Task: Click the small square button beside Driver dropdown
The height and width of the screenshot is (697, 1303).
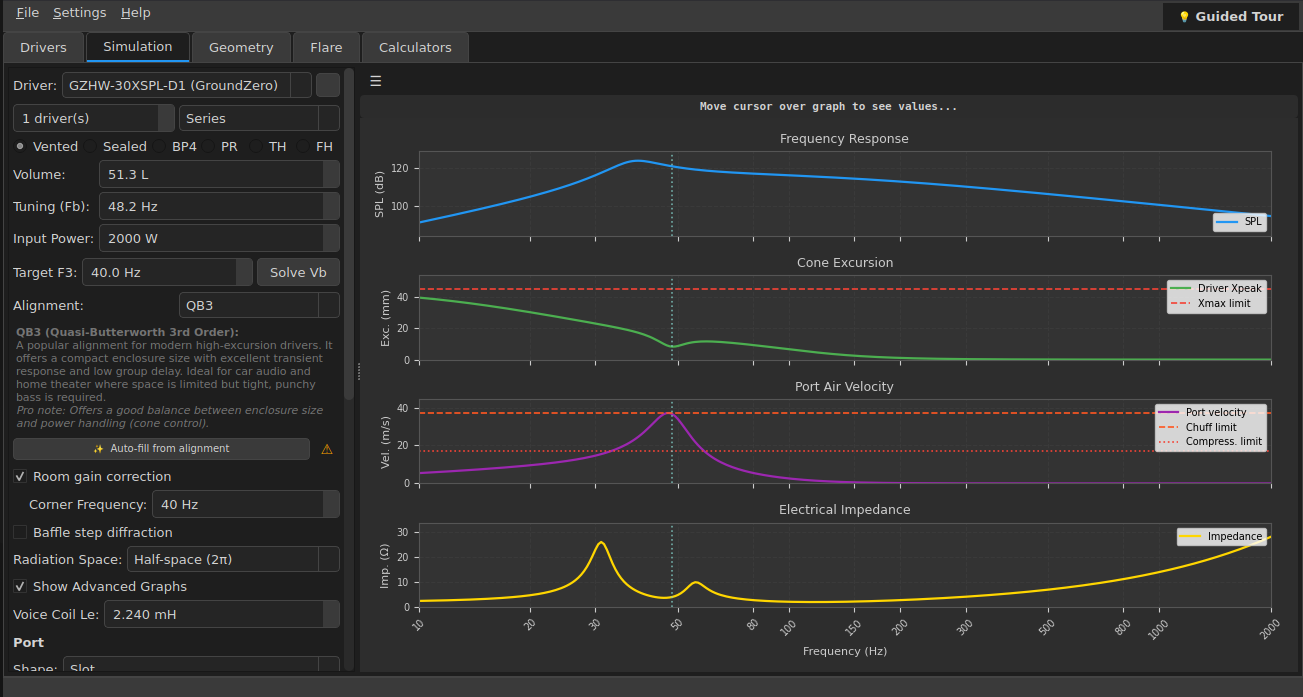Action: tap(328, 86)
